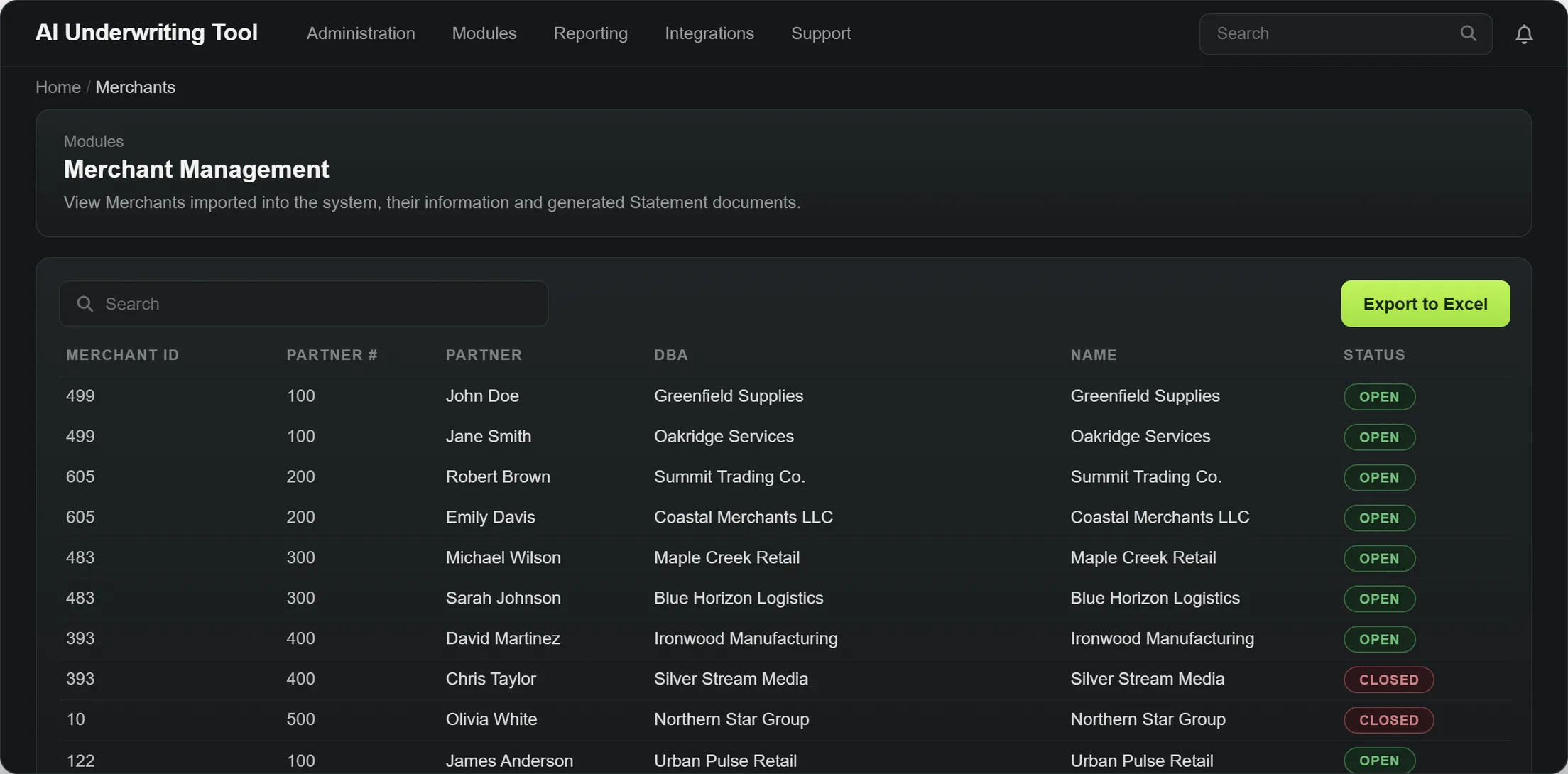The image size is (1568, 774).
Task: Click OPEN badge for Greenfield Supplies
Action: (x=1379, y=397)
